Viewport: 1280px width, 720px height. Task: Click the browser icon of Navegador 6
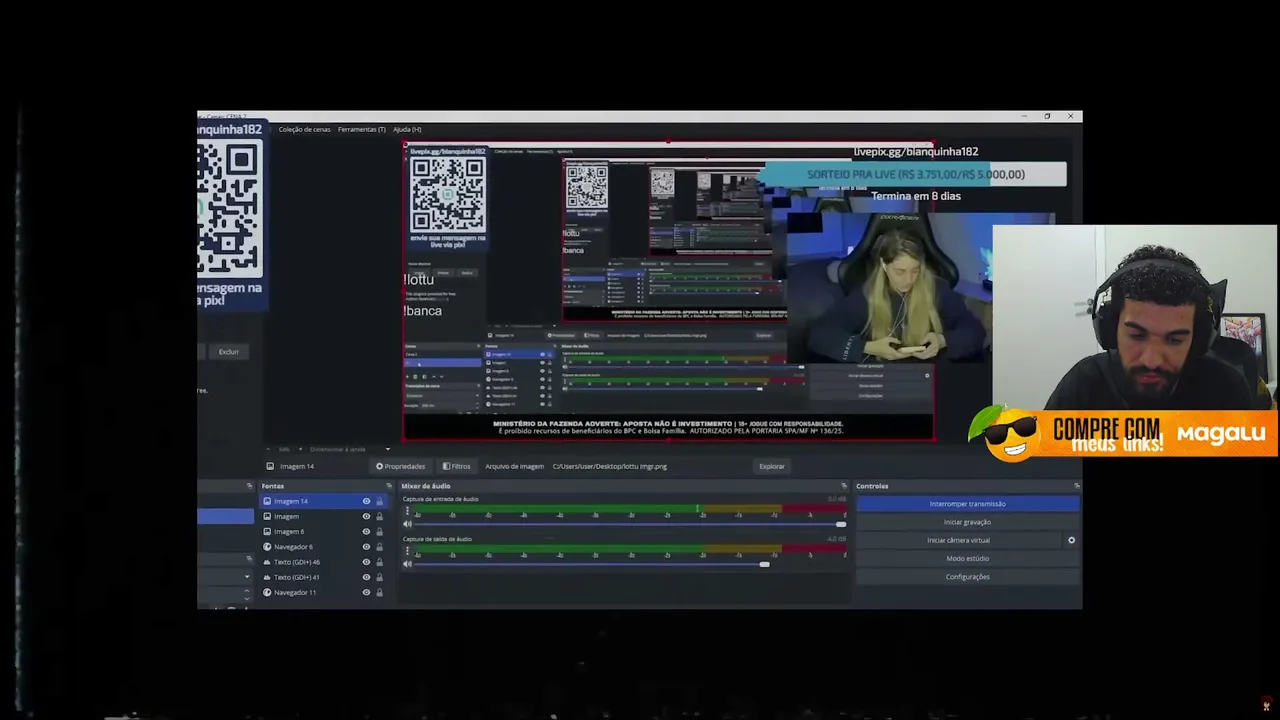(x=267, y=547)
